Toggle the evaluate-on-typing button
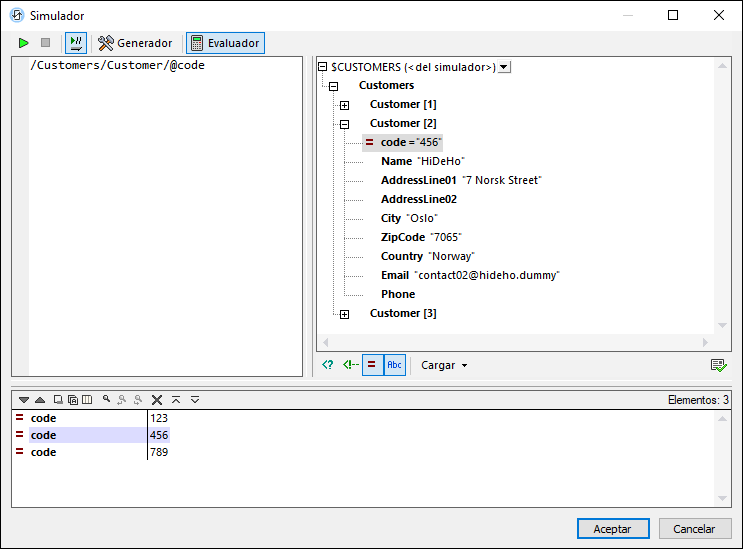The height and width of the screenshot is (549, 743). pyautogui.click(x=76, y=43)
